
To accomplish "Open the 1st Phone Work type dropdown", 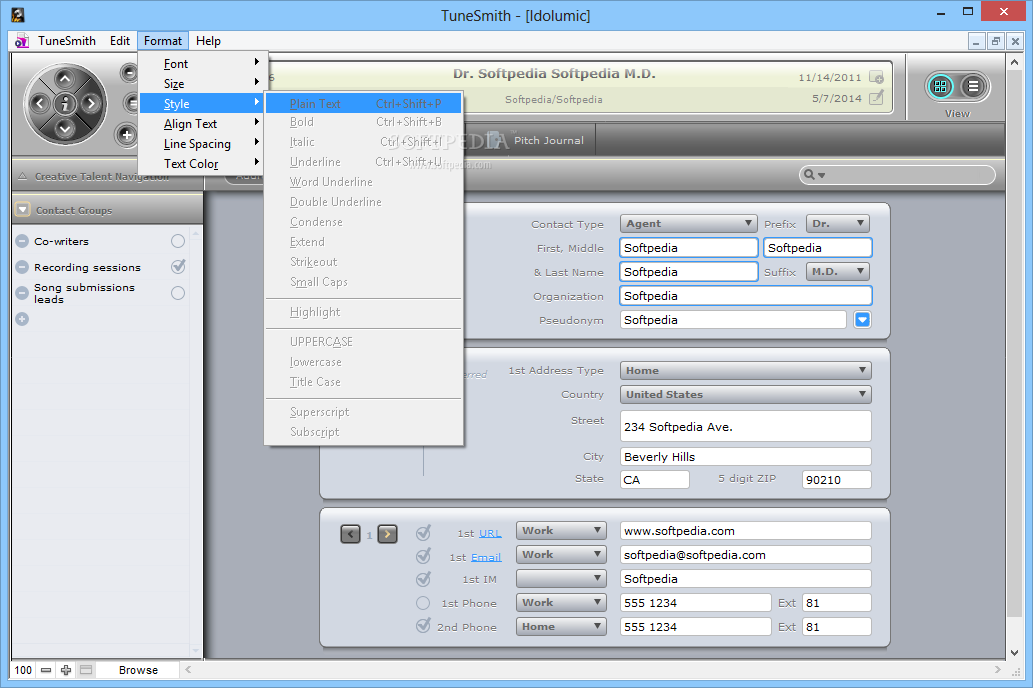I will coord(561,602).
